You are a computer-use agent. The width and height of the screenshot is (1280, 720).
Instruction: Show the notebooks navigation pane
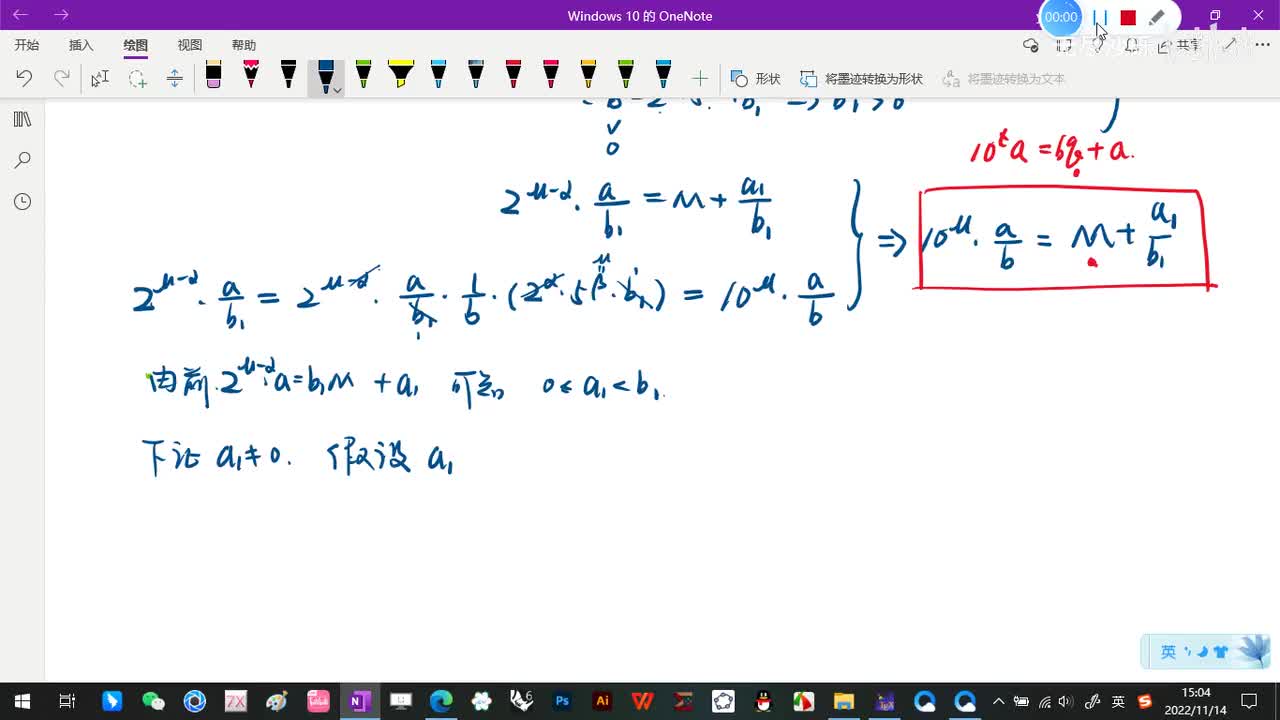pos(22,120)
